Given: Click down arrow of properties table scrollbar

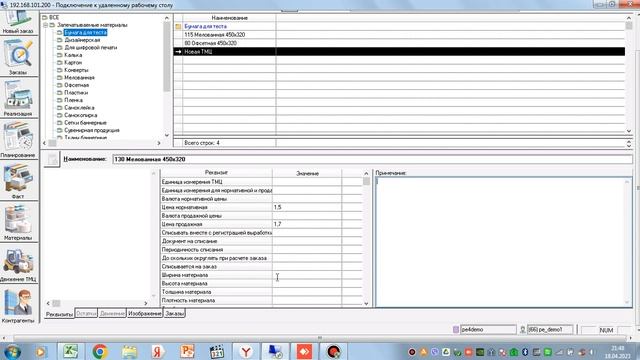Looking at the screenshot, I should (366, 303).
